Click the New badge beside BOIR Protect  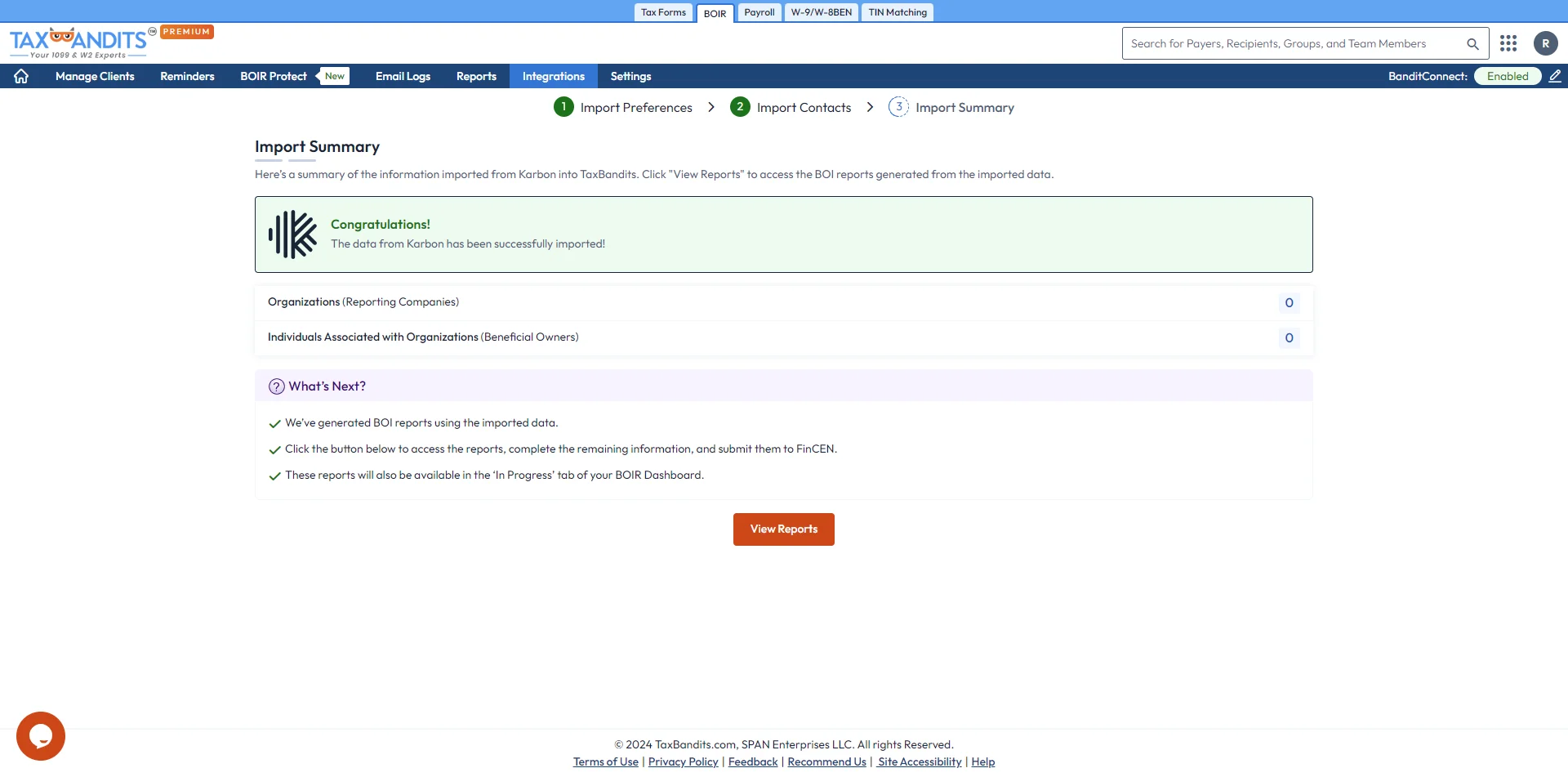334,76
